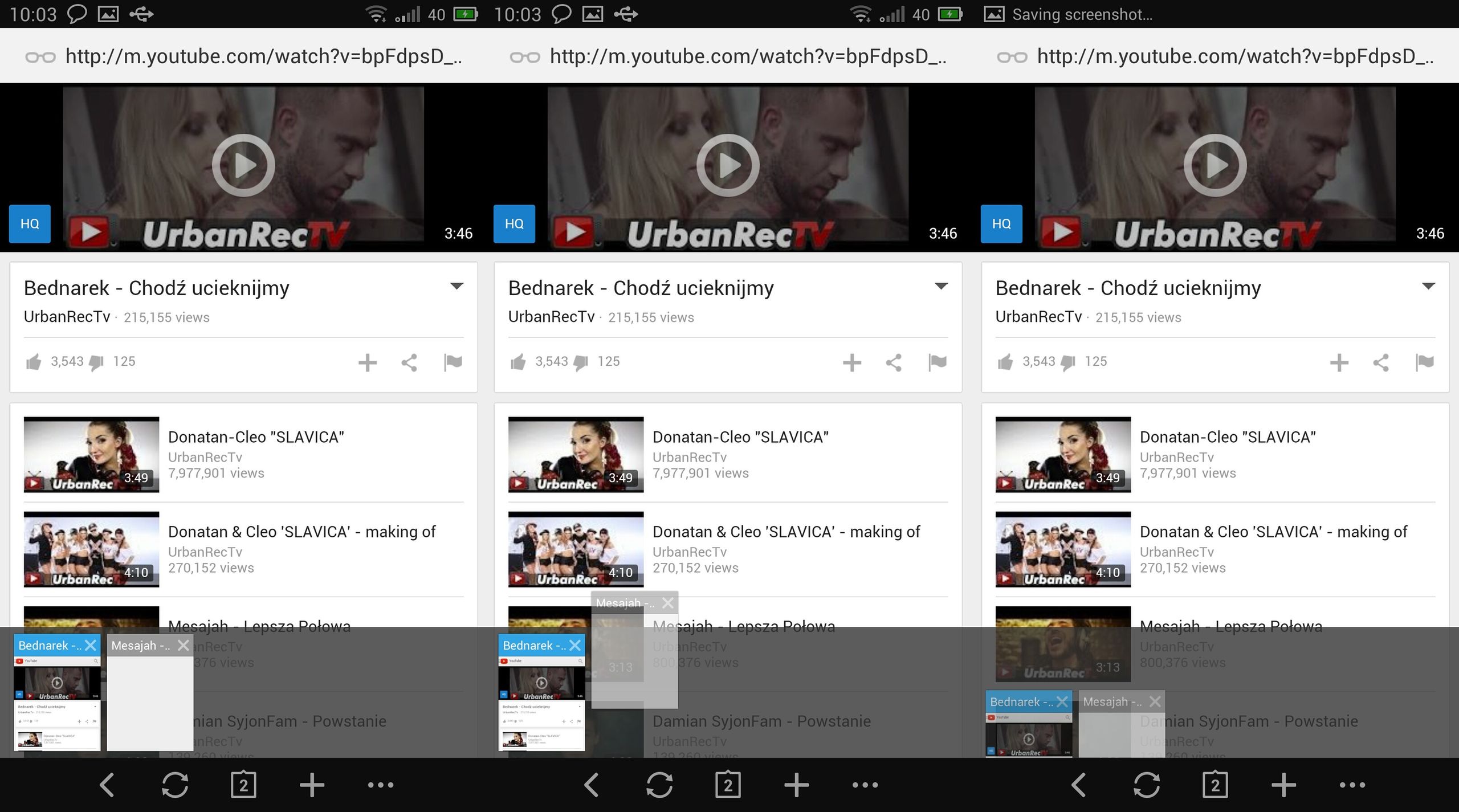This screenshot has height=812, width=1459.
Task: Toggle the tab switcher '2' button, rightmost screenshot
Action: (x=1215, y=785)
